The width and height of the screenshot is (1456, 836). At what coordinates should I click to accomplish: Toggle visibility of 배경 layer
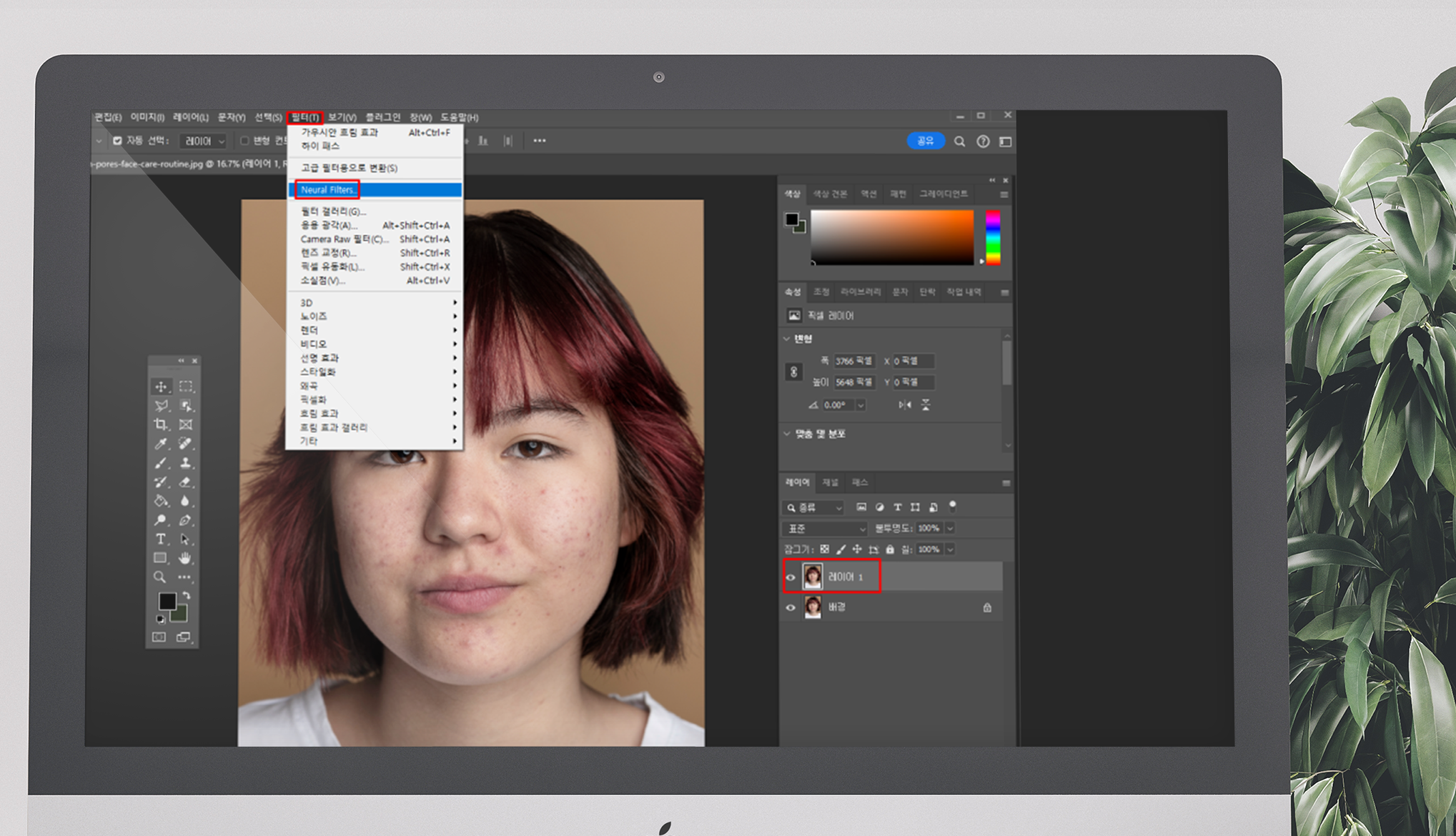[791, 607]
